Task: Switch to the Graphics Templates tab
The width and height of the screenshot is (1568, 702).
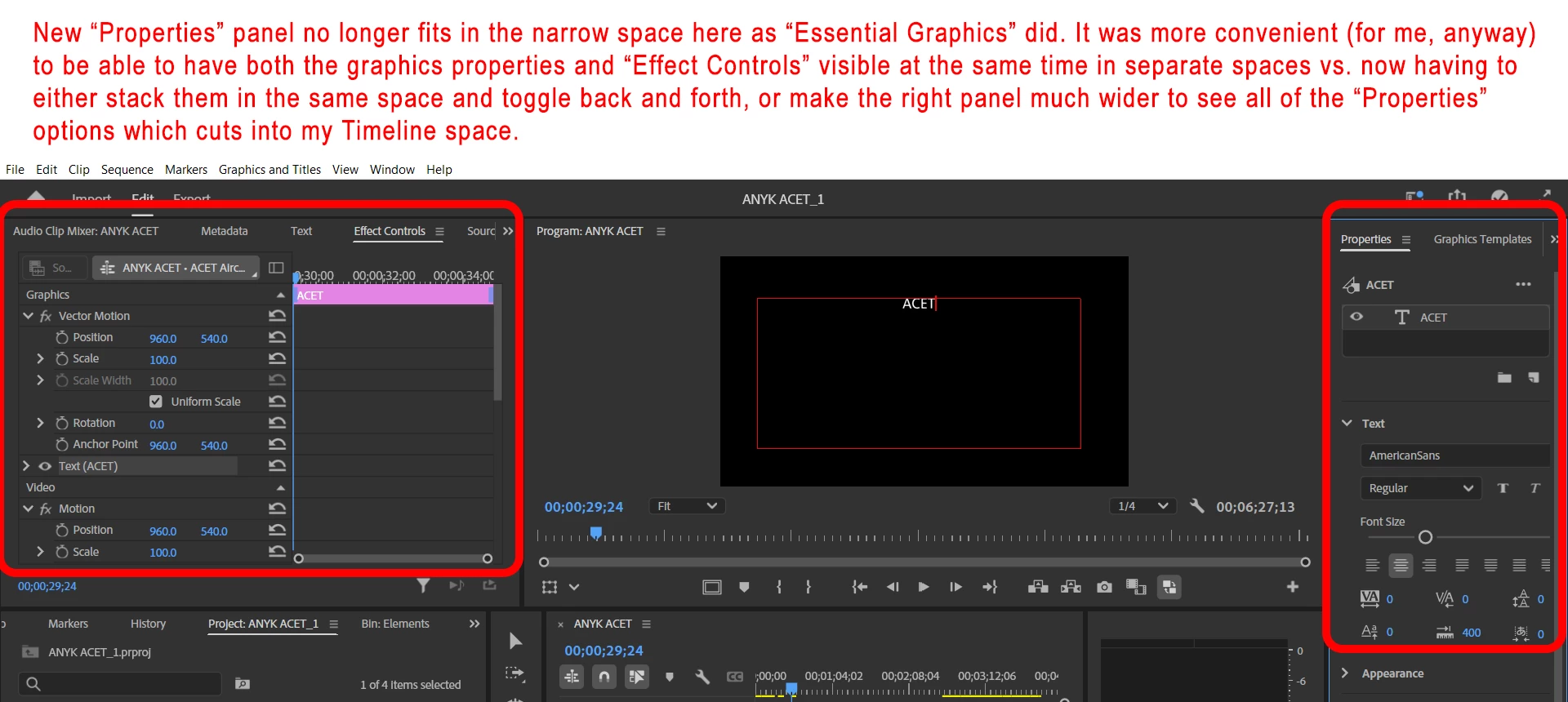Action: pos(1482,239)
